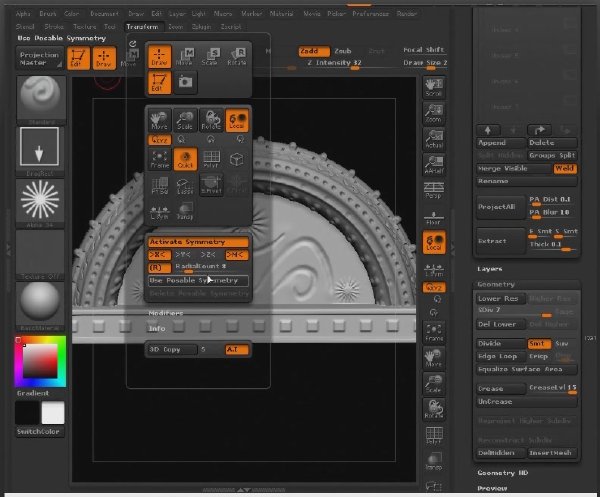Click the ProjectAll button
This screenshot has height=497, width=600.
[x=501, y=207]
